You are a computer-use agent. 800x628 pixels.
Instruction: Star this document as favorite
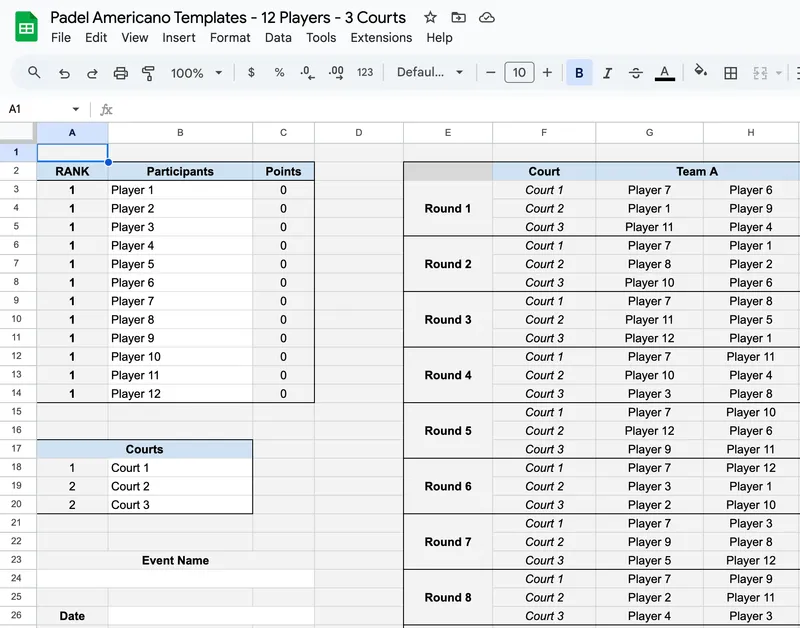click(x=430, y=18)
